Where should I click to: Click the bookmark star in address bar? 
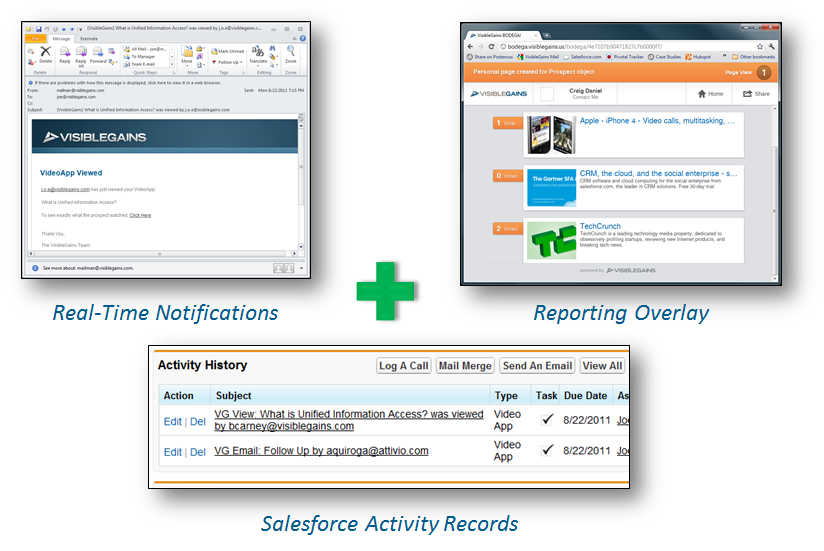click(759, 46)
